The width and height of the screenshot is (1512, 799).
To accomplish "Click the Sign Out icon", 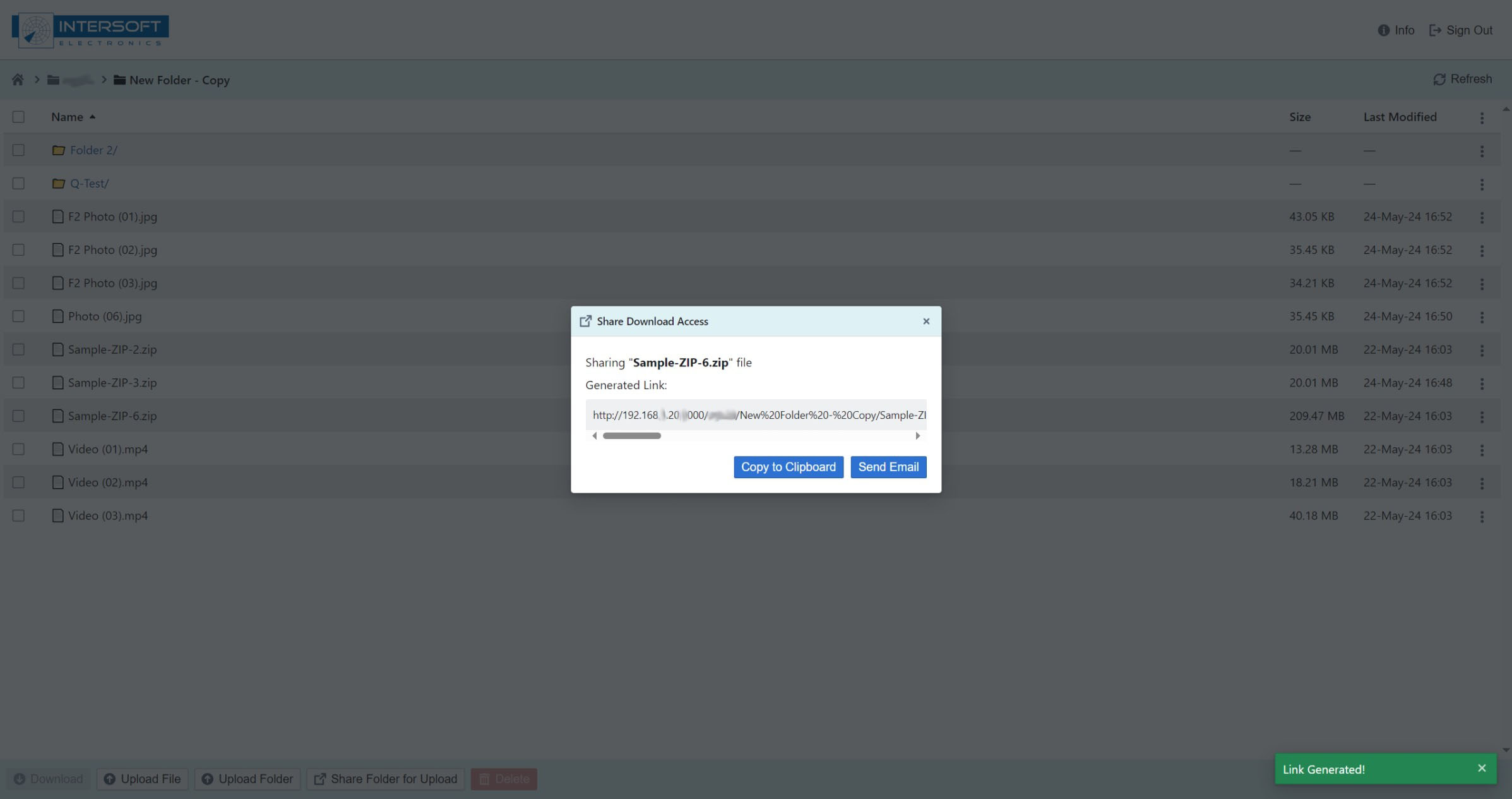I will tap(1435, 30).
